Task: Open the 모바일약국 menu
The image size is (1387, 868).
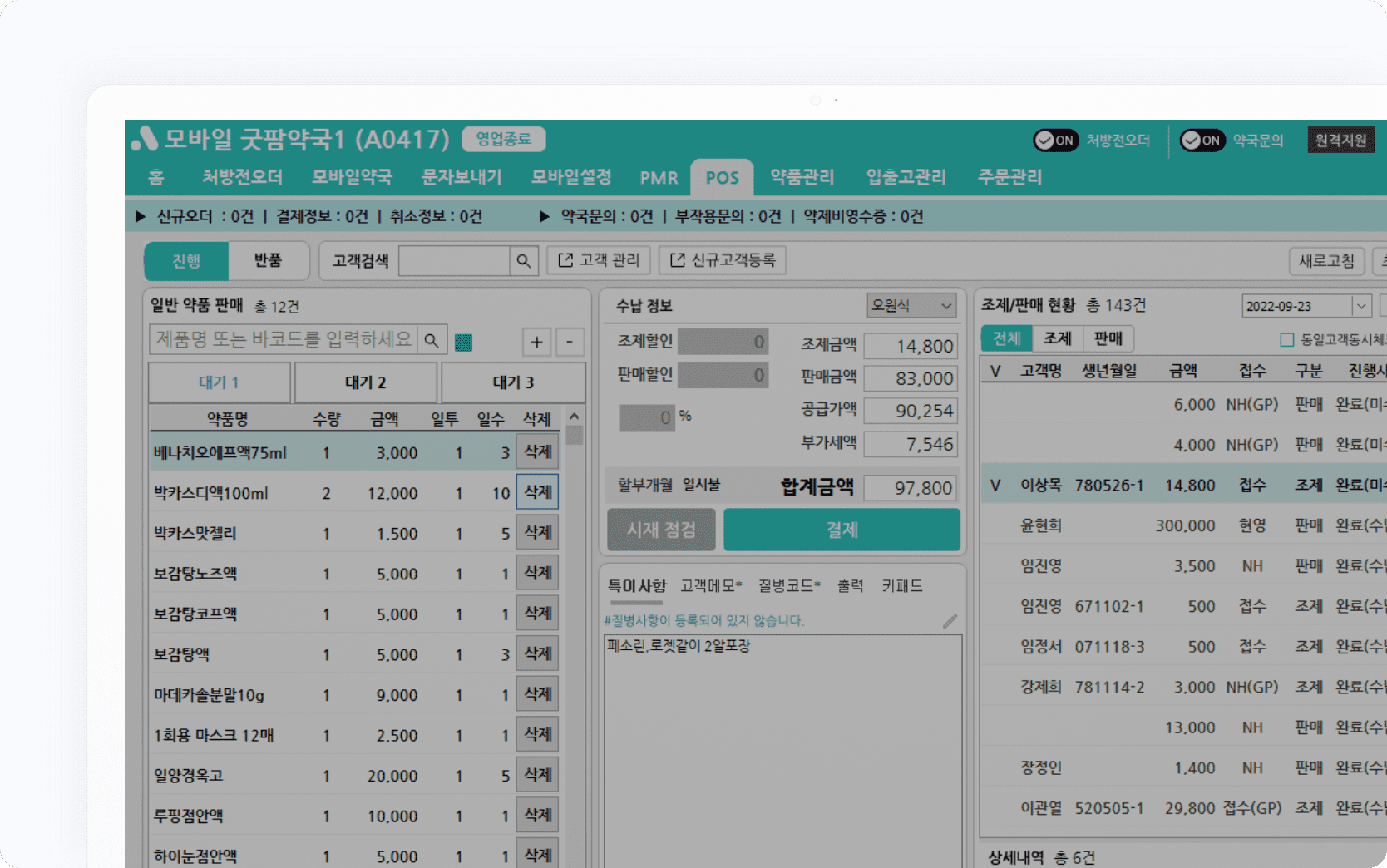Action: coord(352,177)
